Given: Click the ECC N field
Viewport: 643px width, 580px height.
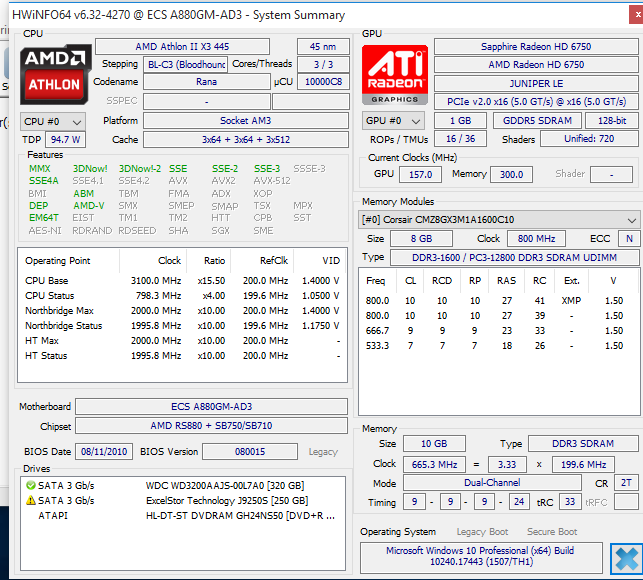Looking at the screenshot, I should pos(629,239).
